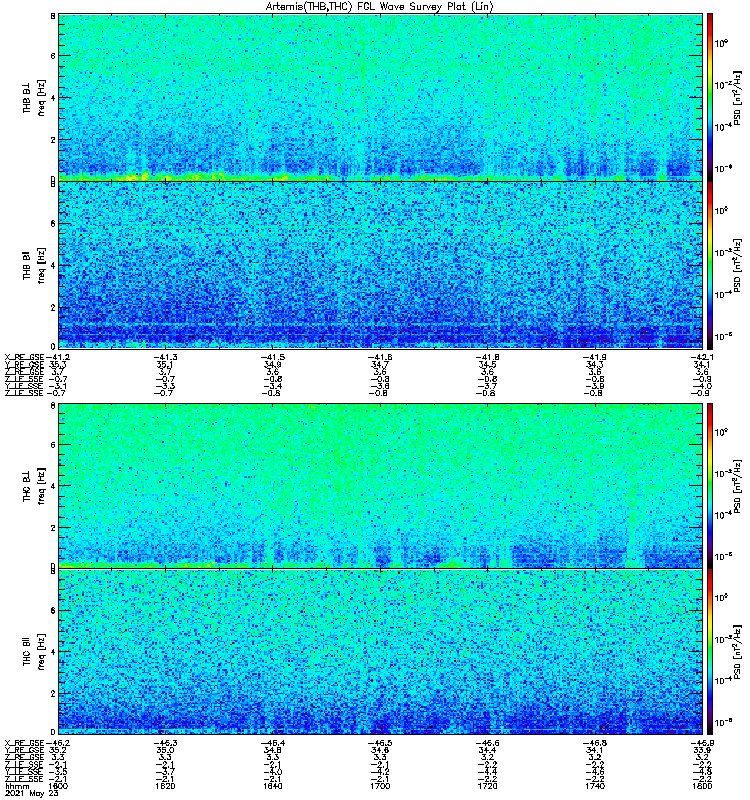Click the THB X_RE_GSE value '-41.8'
This screenshot has width=750, height=800.
[487, 357]
